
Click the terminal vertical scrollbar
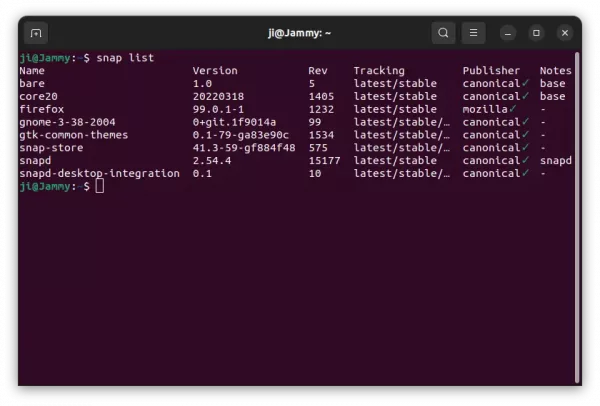[x=577, y=217]
